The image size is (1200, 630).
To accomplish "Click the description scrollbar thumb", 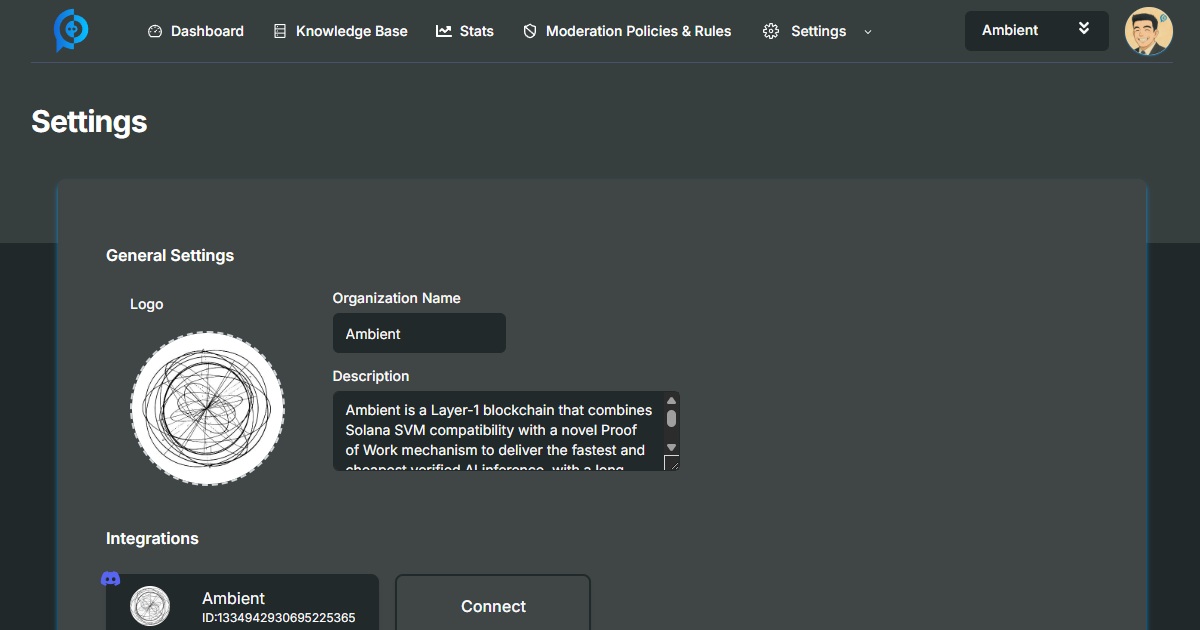I will [672, 418].
